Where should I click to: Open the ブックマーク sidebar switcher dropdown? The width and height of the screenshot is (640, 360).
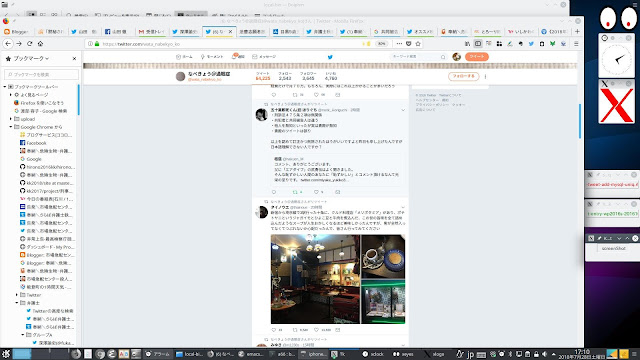[31, 58]
